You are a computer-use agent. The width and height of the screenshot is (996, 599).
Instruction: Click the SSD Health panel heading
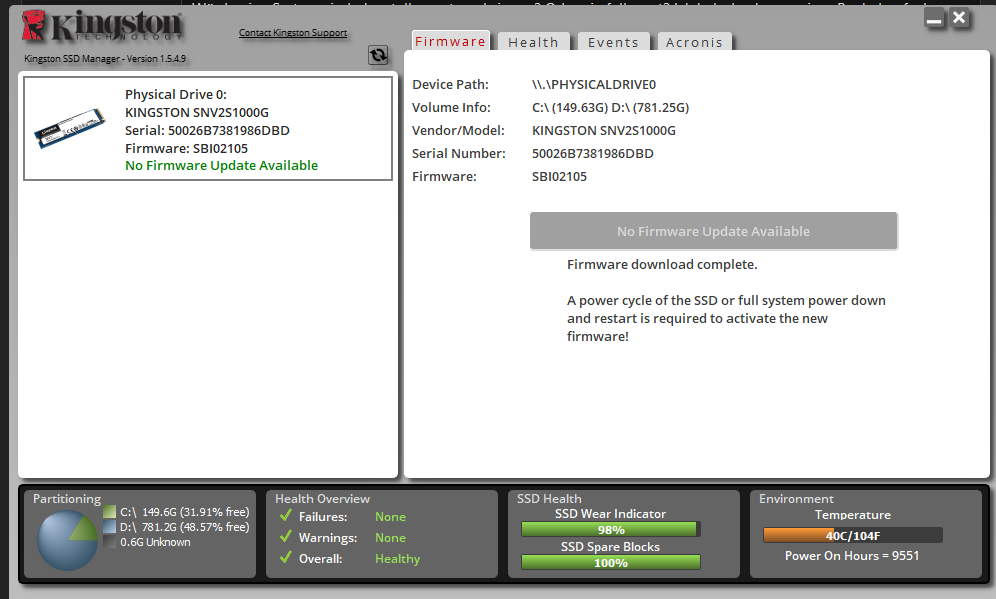(x=549, y=499)
